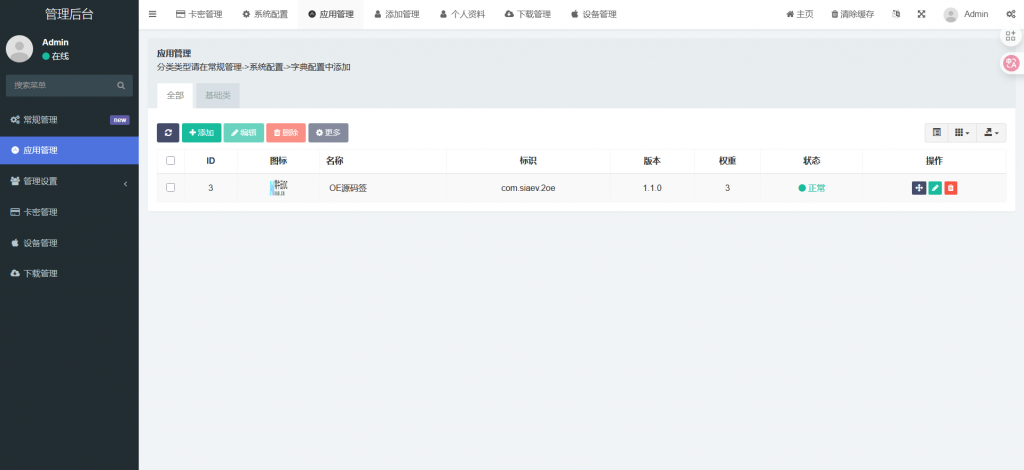
Task: Click the 搜索菜单 search input field
Action: (x=62, y=85)
